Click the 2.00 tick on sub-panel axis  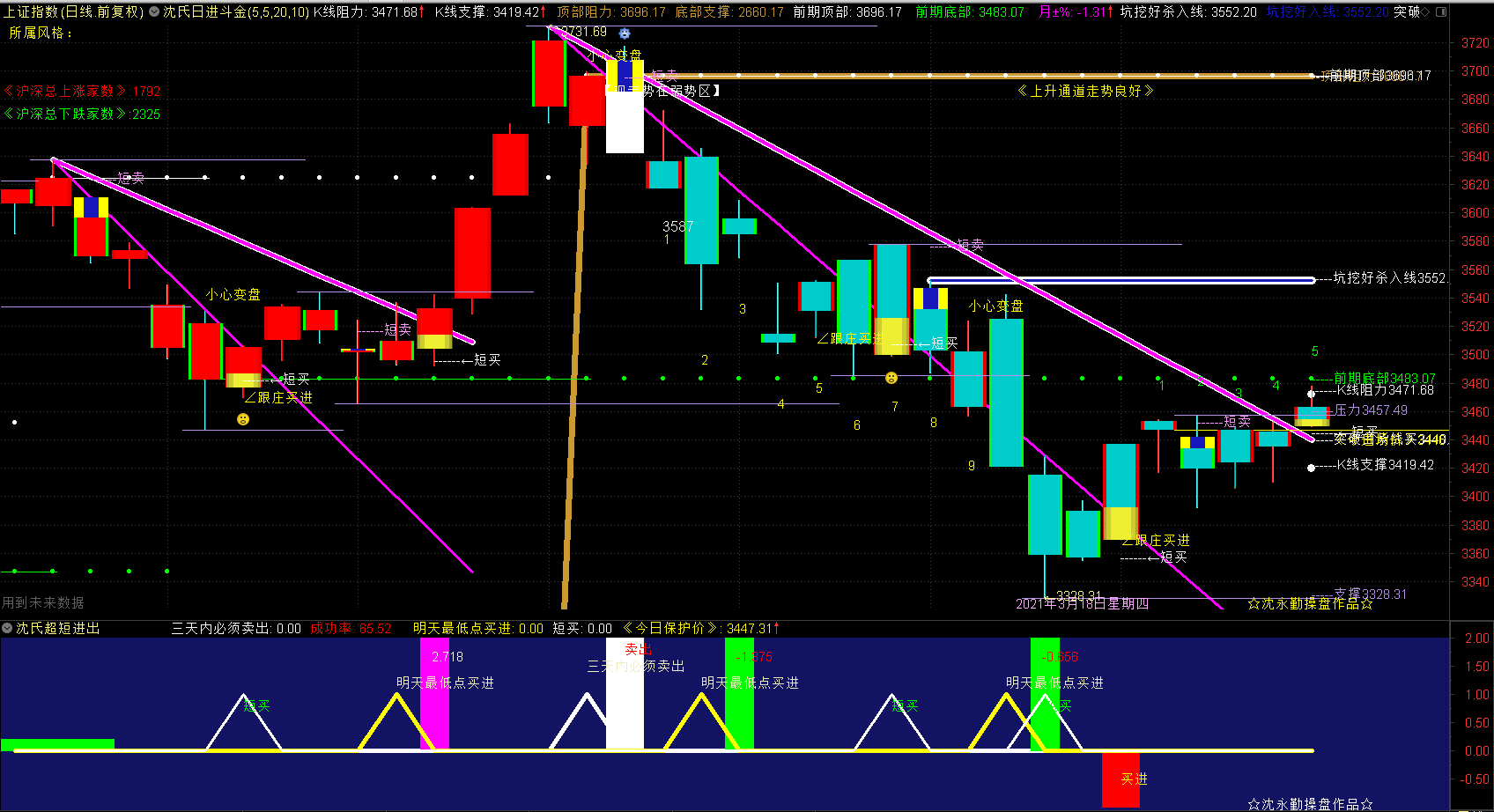click(x=1476, y=638)
